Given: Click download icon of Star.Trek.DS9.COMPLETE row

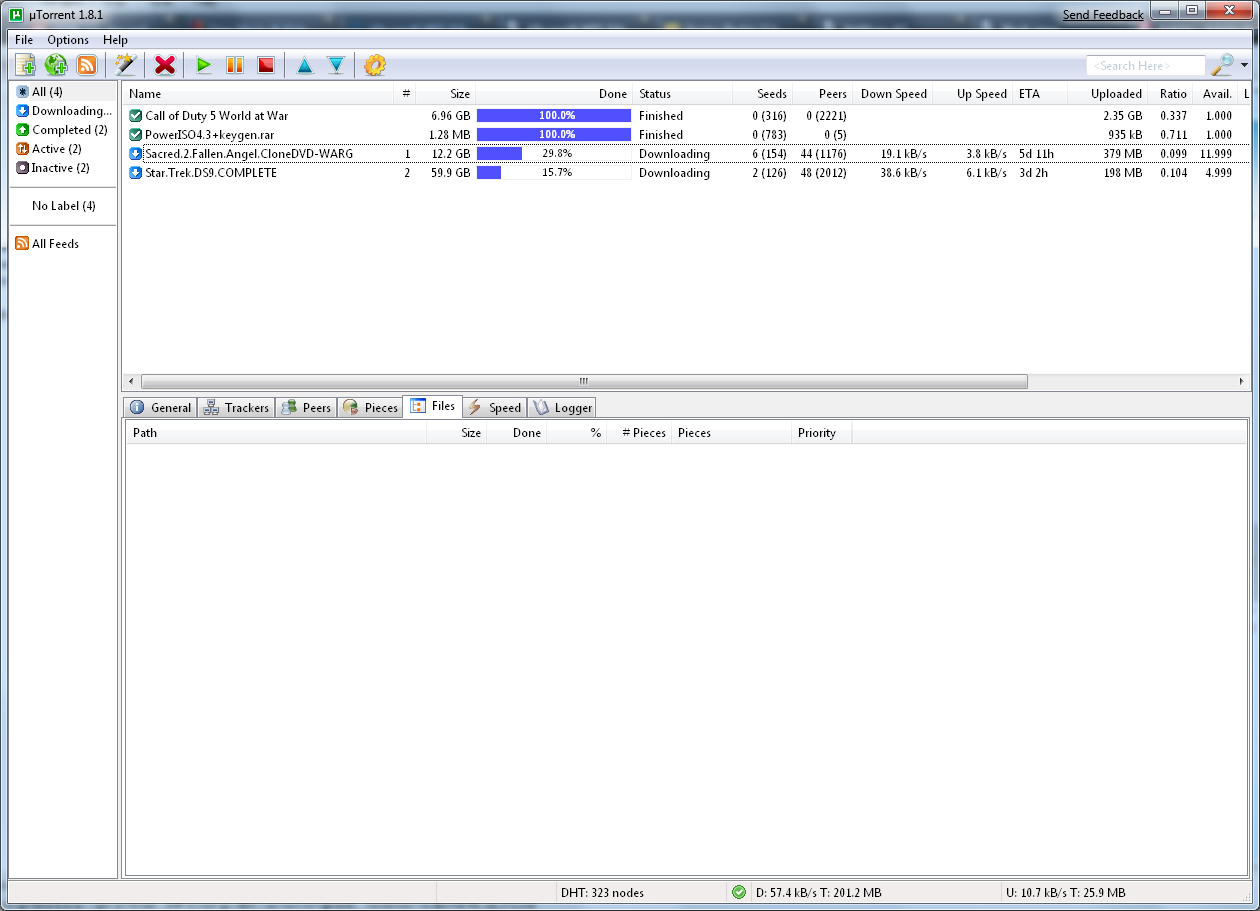Looking at the screenshot, I should pos(136,173).
